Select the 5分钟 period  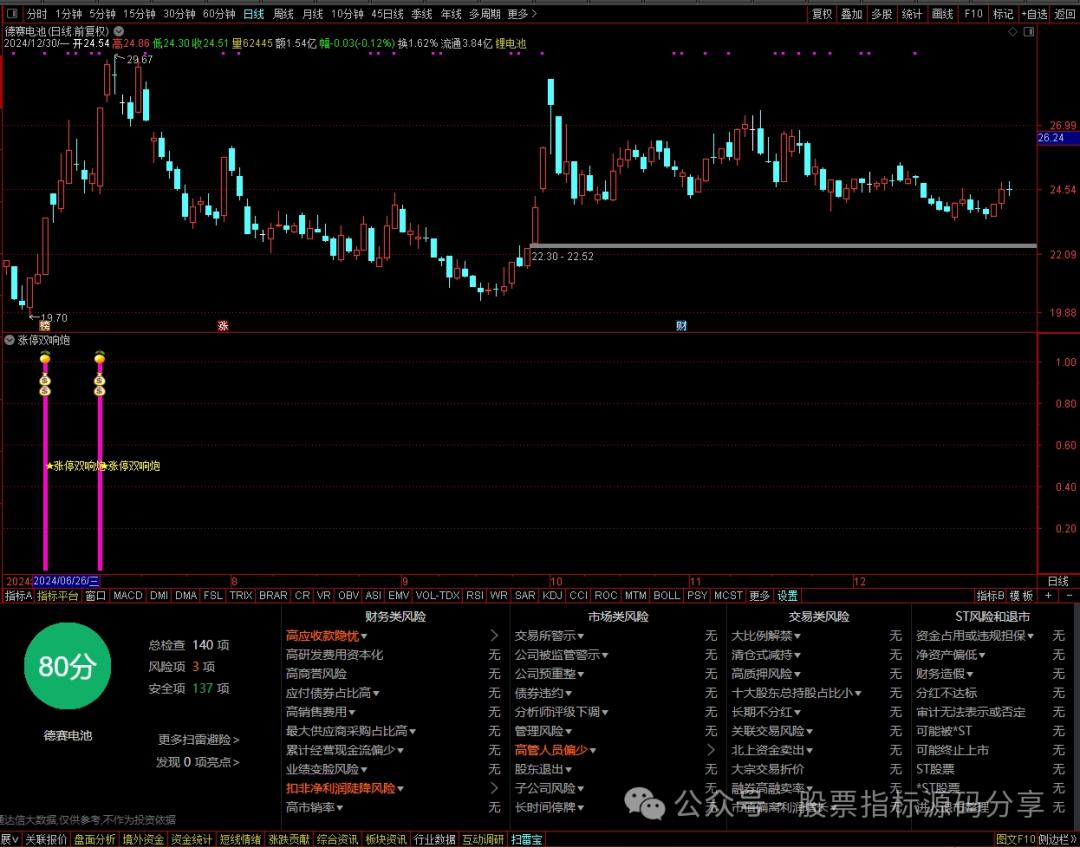tap(102, 14)
